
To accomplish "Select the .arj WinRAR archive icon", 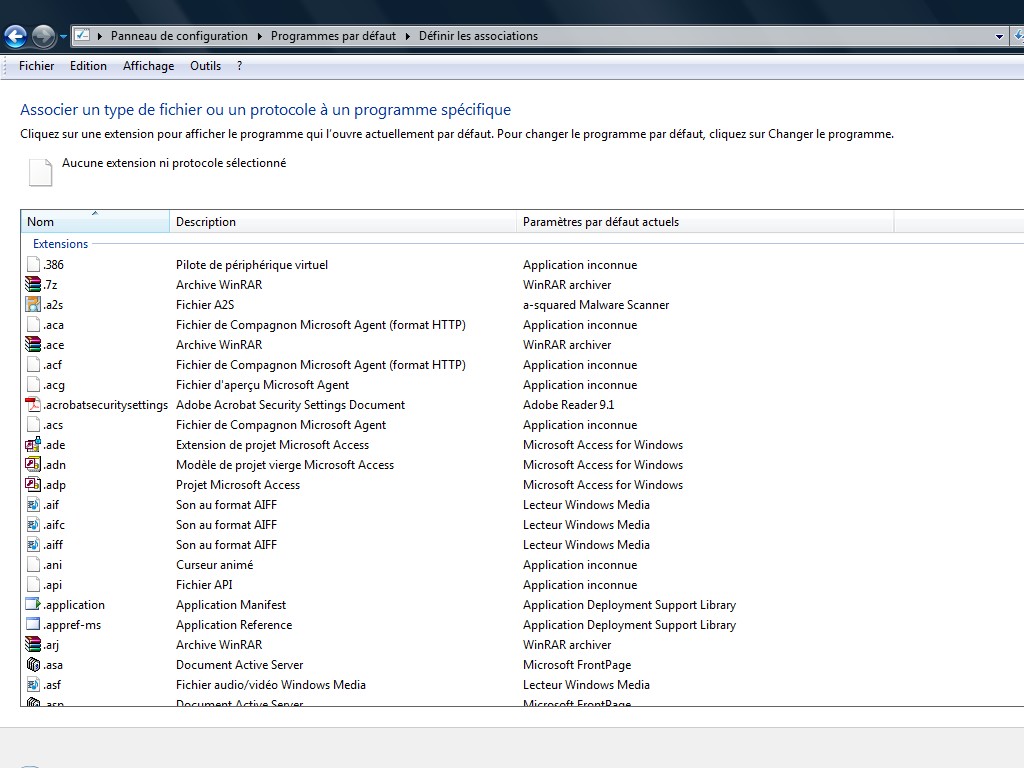I will pyautogui.click(x=33, y=645).
